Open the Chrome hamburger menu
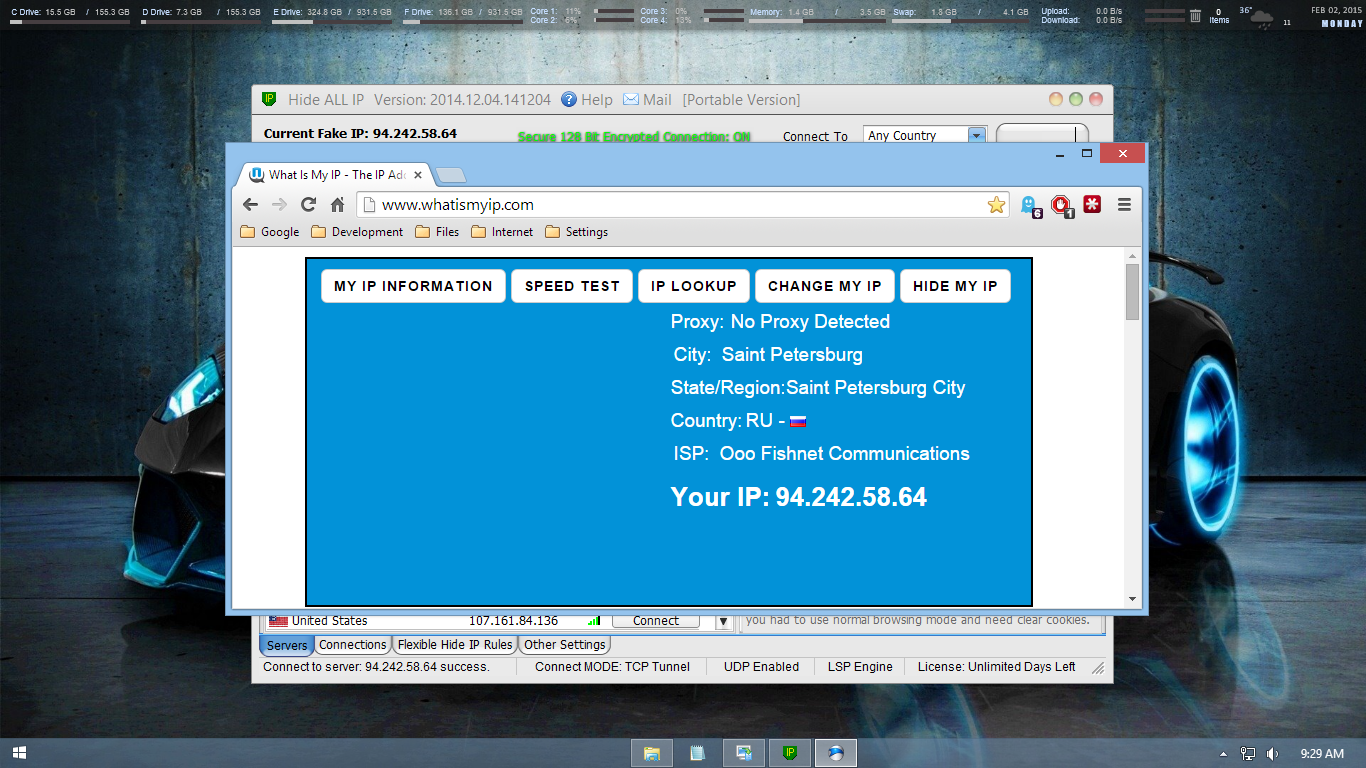1366x768 pixels. point(1124,204)
